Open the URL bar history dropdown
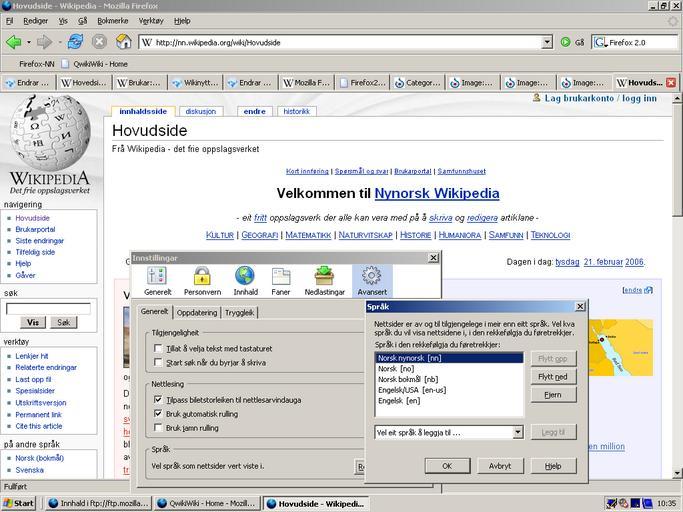 pos(547,42)
